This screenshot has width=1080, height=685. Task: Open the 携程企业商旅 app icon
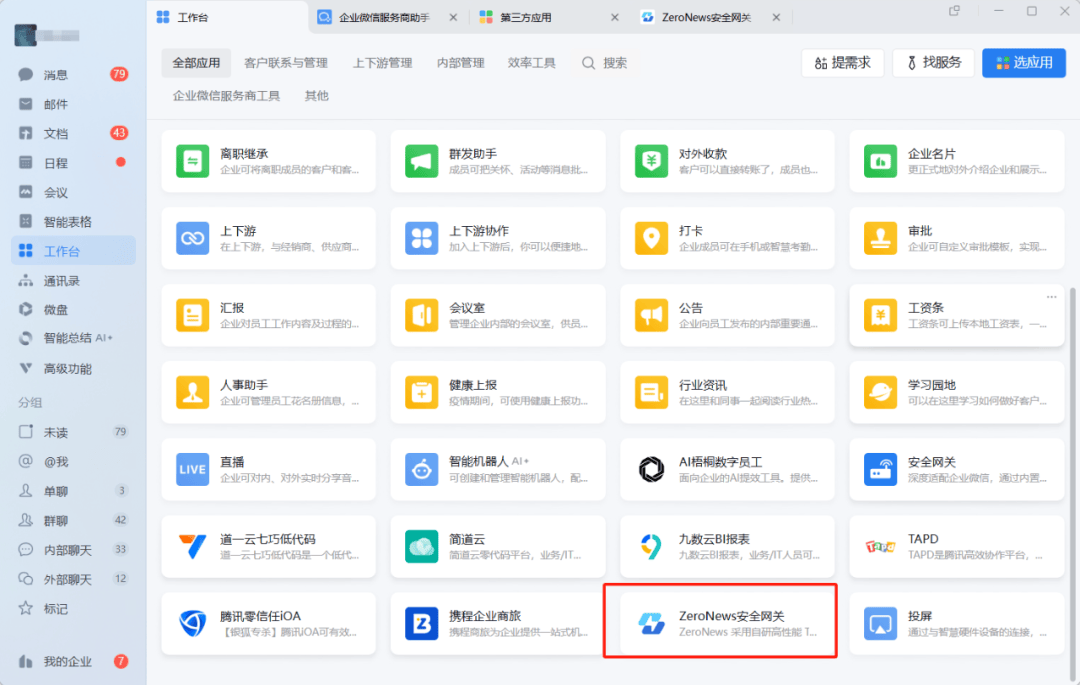[x=422, y=624]
